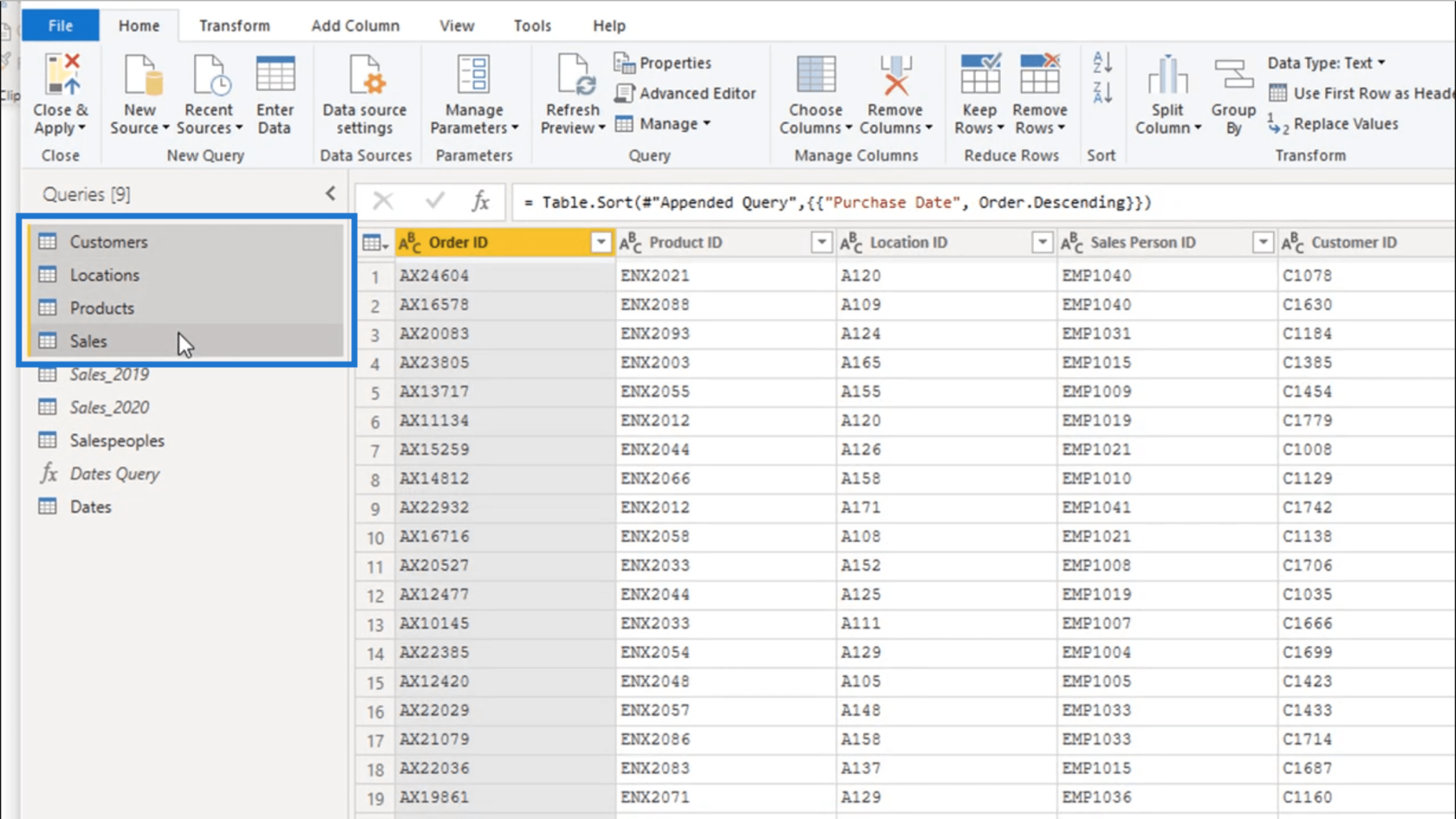Select the Sales_2020 query
Screen dimensions: 1456x819
186,407
